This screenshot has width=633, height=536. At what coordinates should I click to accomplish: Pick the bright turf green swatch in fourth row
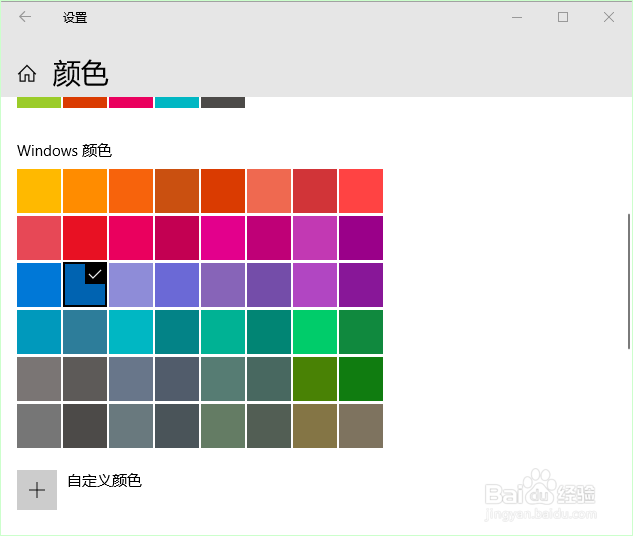[315, 332]
